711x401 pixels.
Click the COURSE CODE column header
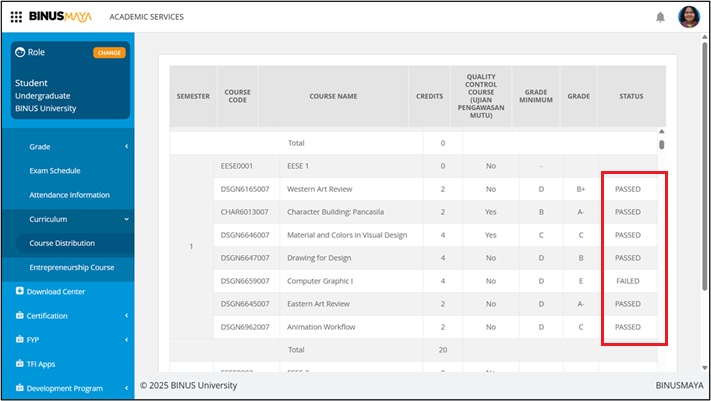pyautogui.click(x=237, y=96)
